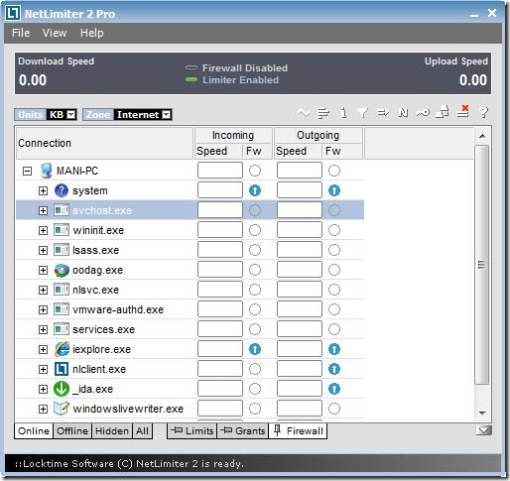Switch to the Hidden tab
Image resolution: width=510 pixels, height=481 pixels.
click(x=112, y=431)
